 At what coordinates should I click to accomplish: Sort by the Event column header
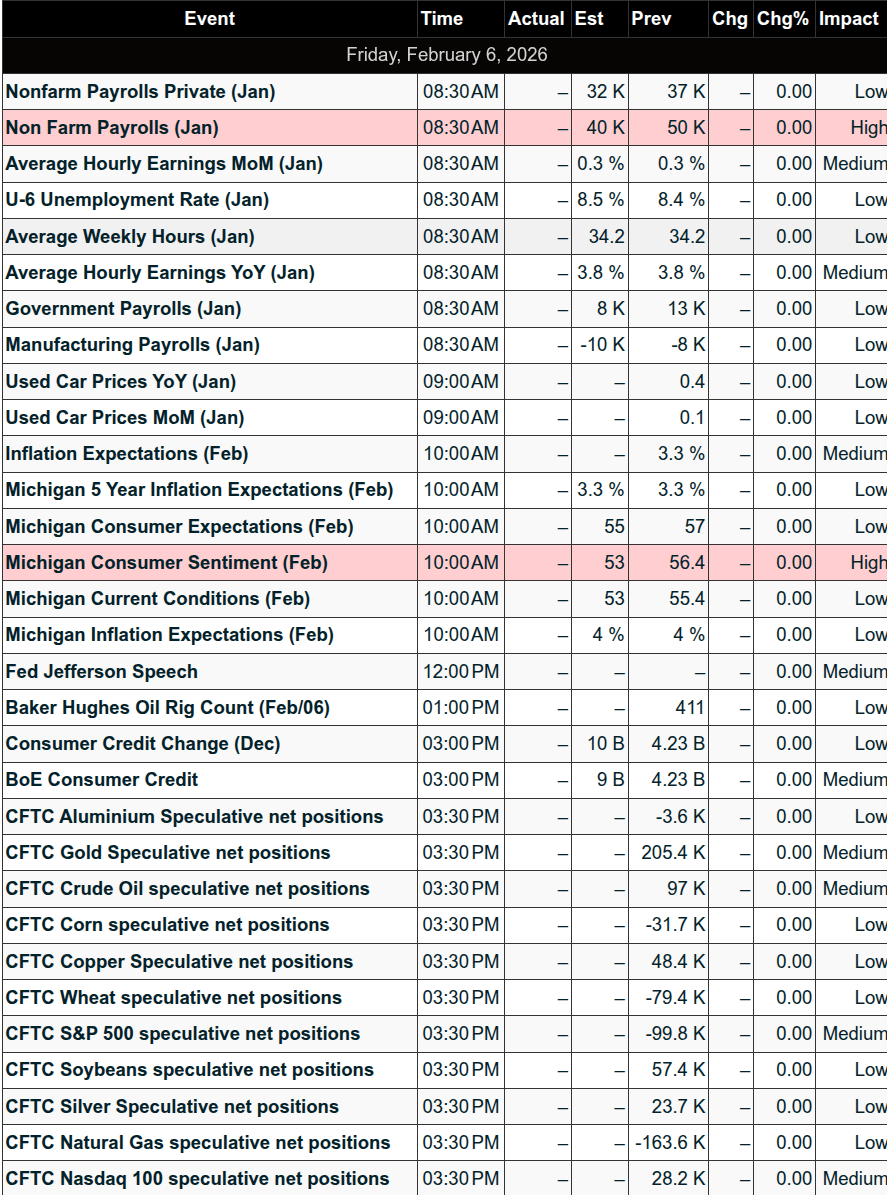coord(210,19)
